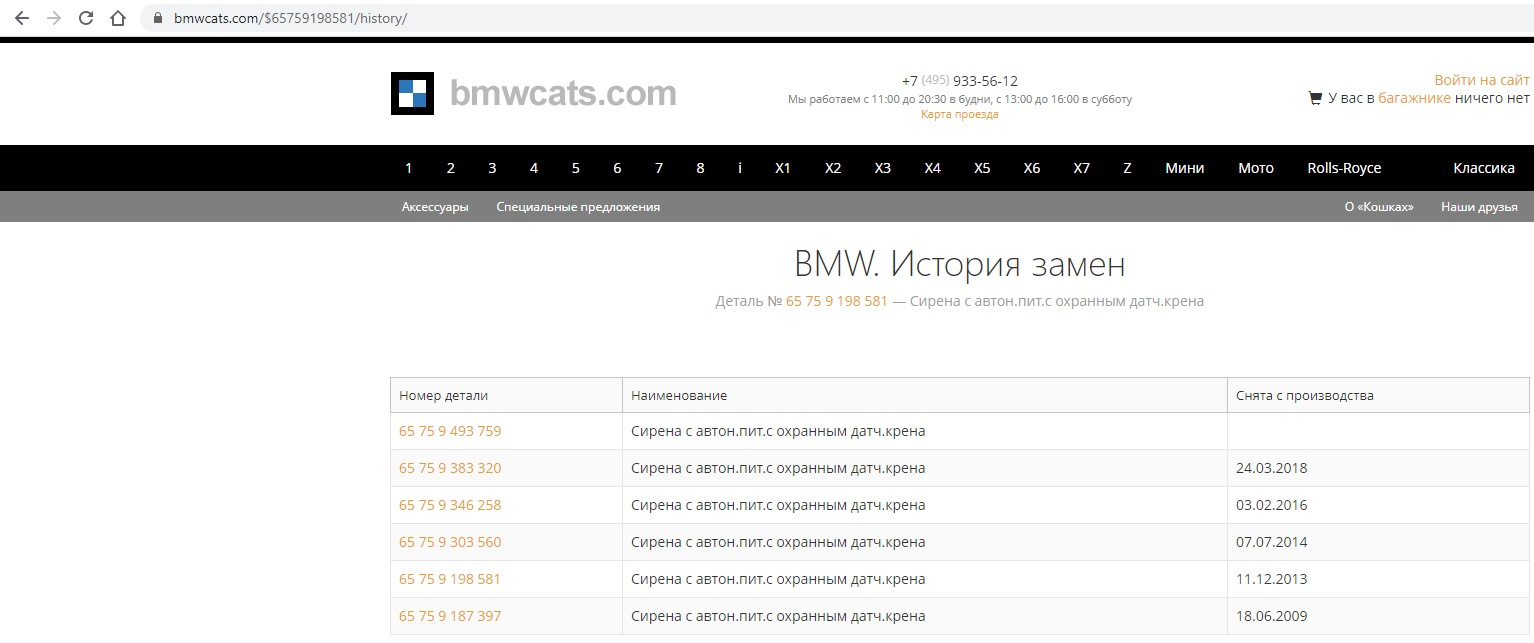Open part 65 75 9 187 397
This screenshot has height=643, width=1534.
click(x=450, y=616)
